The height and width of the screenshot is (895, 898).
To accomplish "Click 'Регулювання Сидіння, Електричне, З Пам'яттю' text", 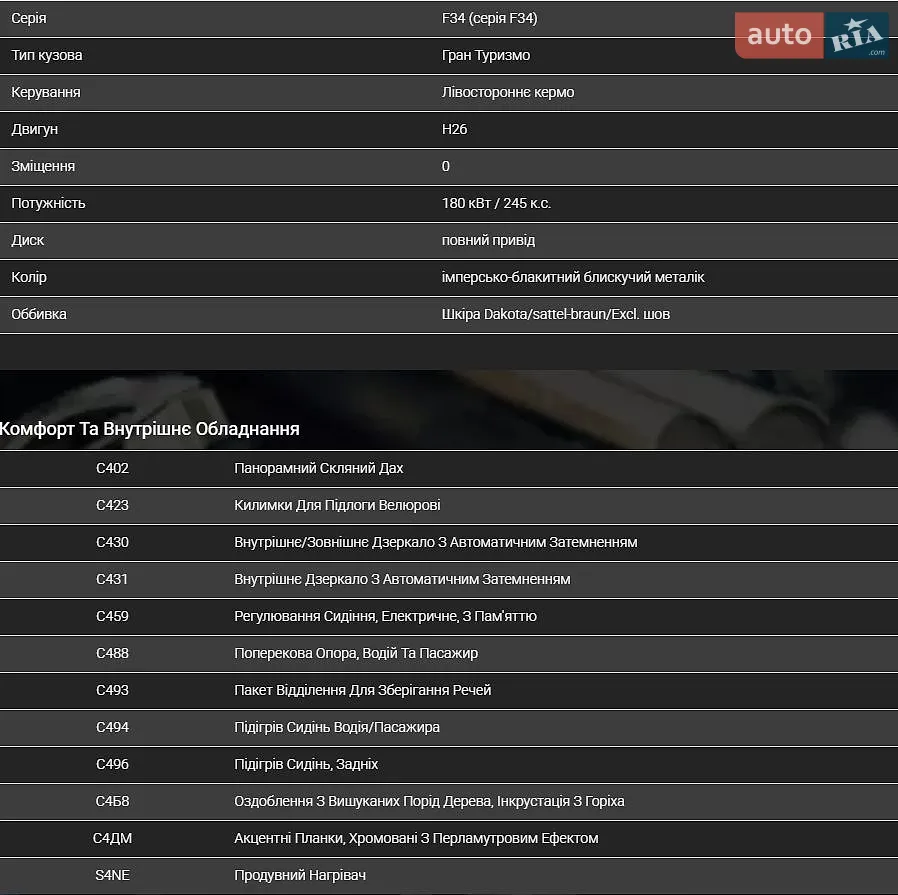I will (385, 616).
